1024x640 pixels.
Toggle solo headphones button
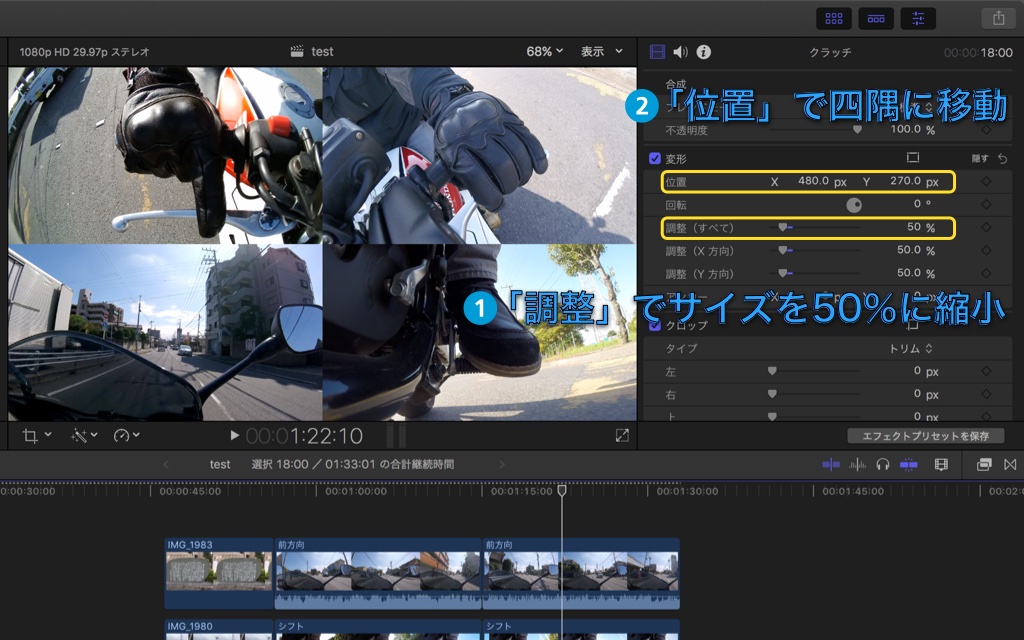(x=882, y=464)
